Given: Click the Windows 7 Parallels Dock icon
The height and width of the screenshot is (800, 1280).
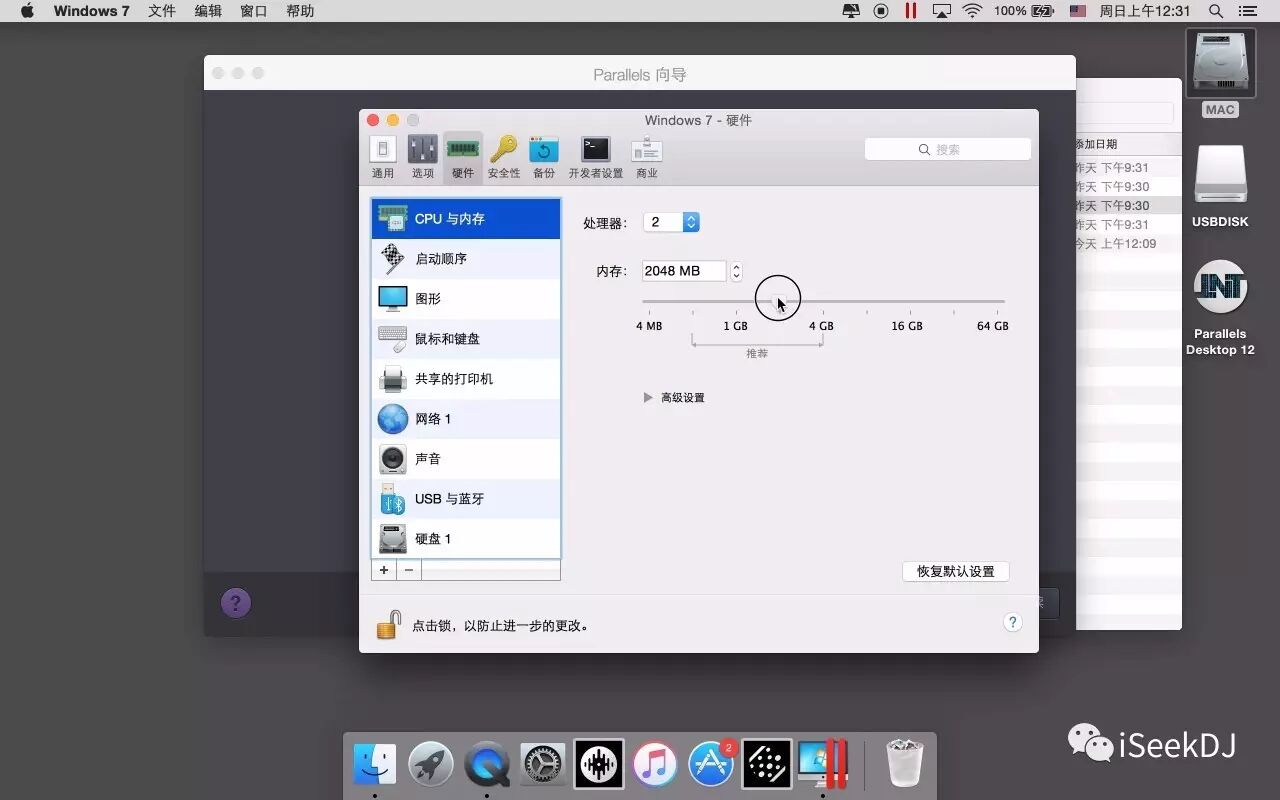Looking at the screenshot, I should (823, 765).
